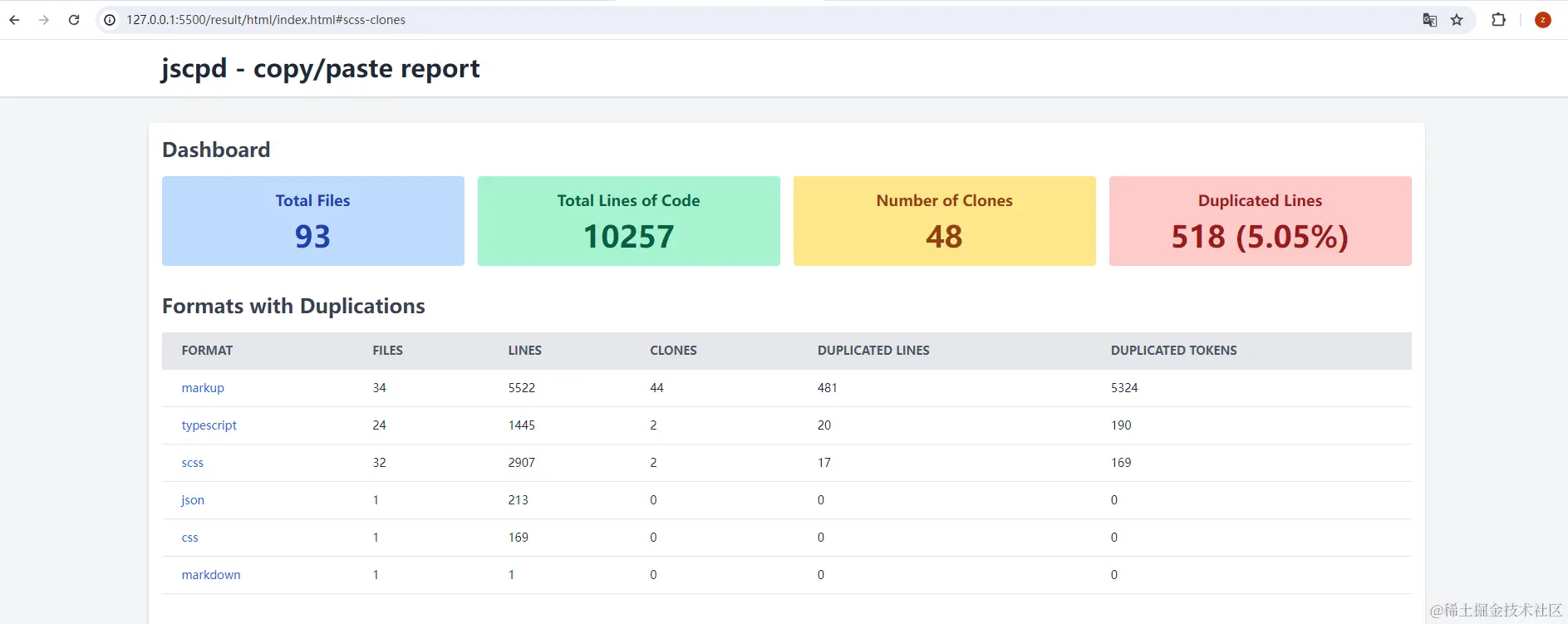Select the 44 clones value for markup
The width and height of the screenshot is (1568, 624).
pos(656,388)
